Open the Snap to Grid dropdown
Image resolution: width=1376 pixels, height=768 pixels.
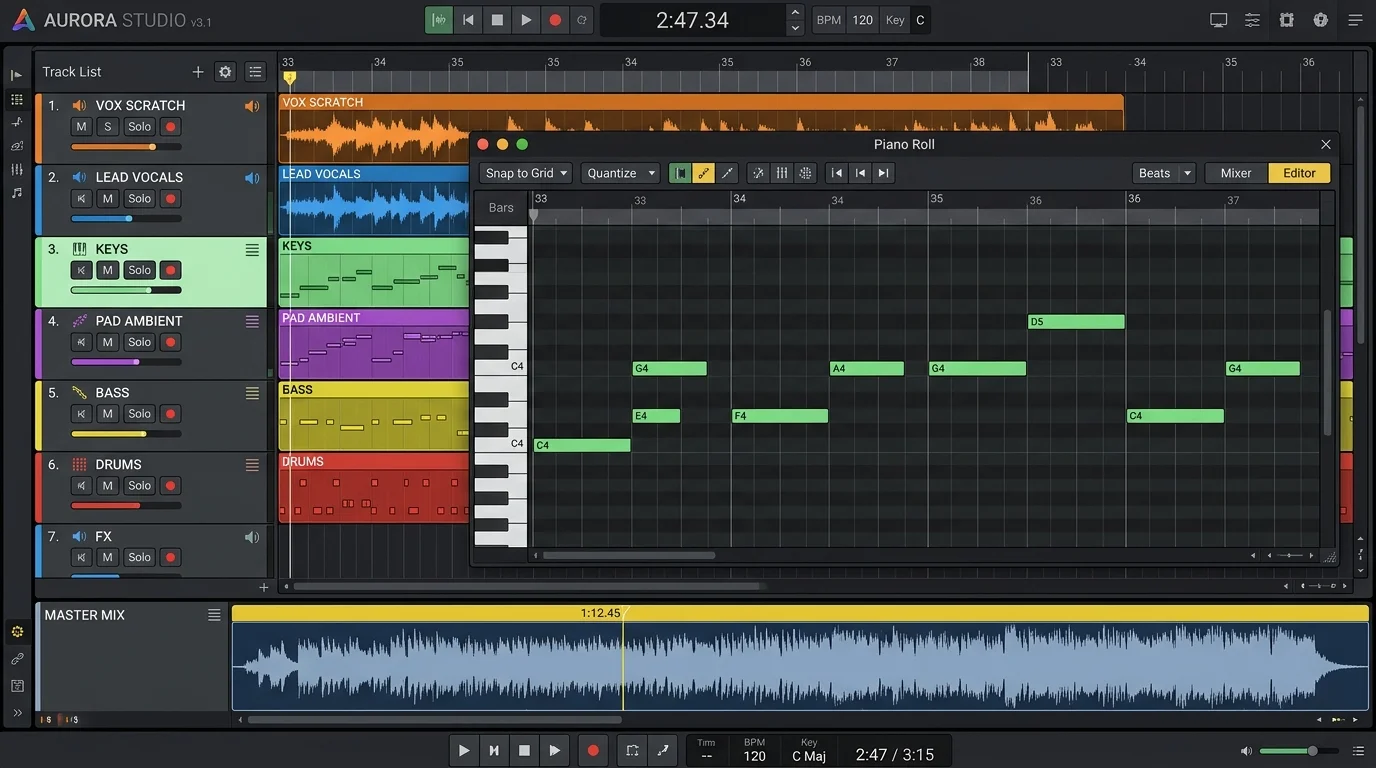525,173
